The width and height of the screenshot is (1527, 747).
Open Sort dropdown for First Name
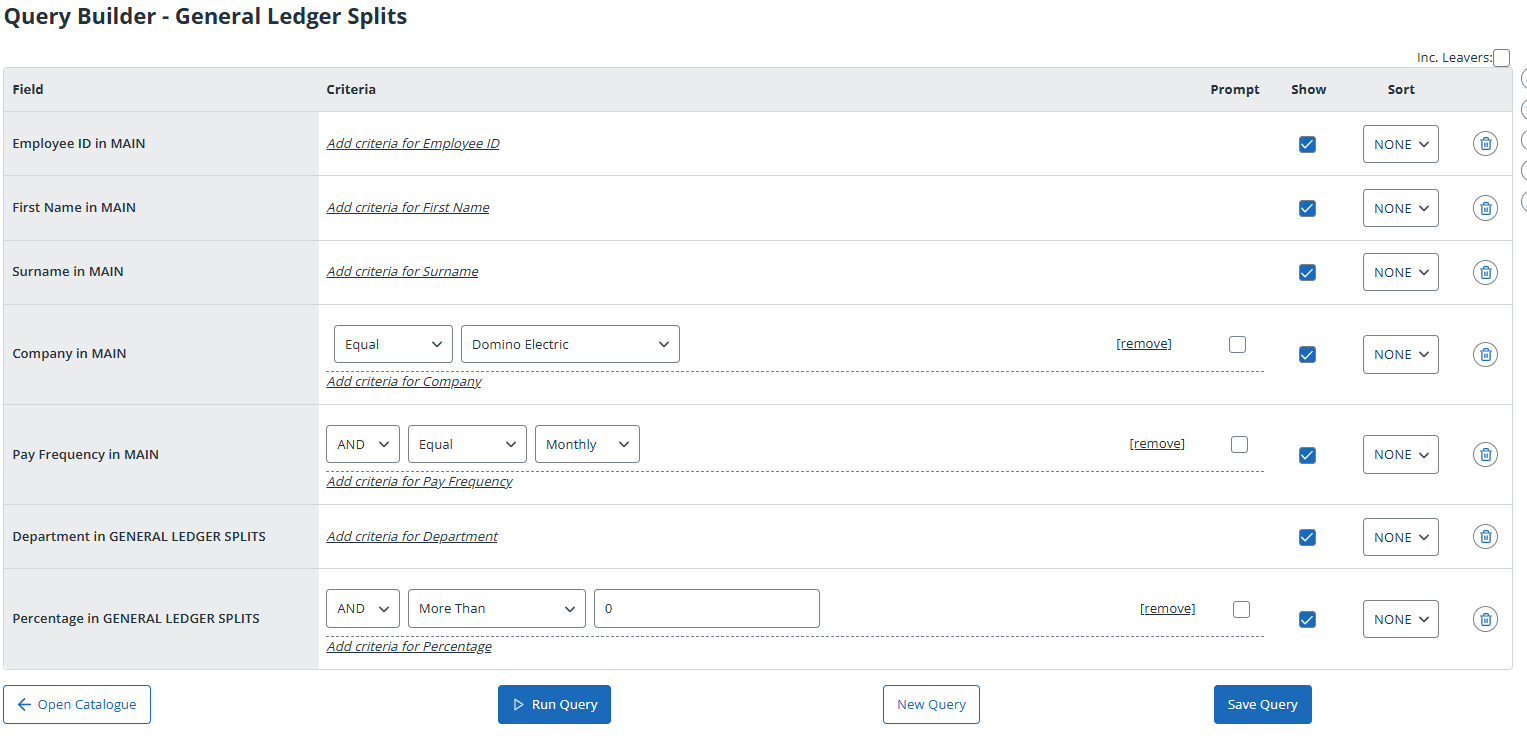coord(1400,208)
